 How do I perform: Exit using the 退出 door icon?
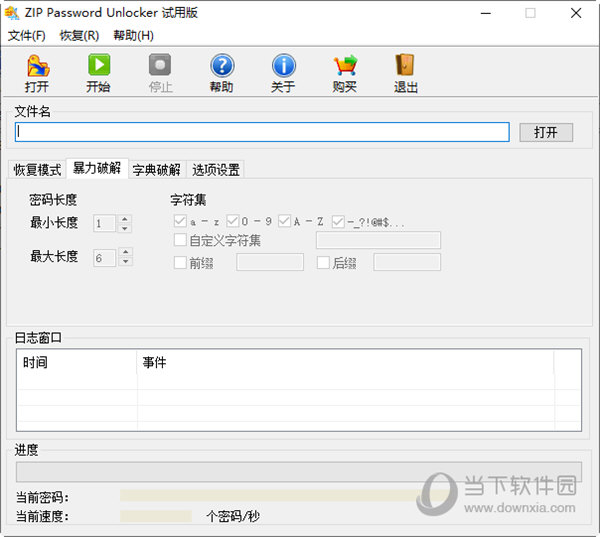[405, 65]
